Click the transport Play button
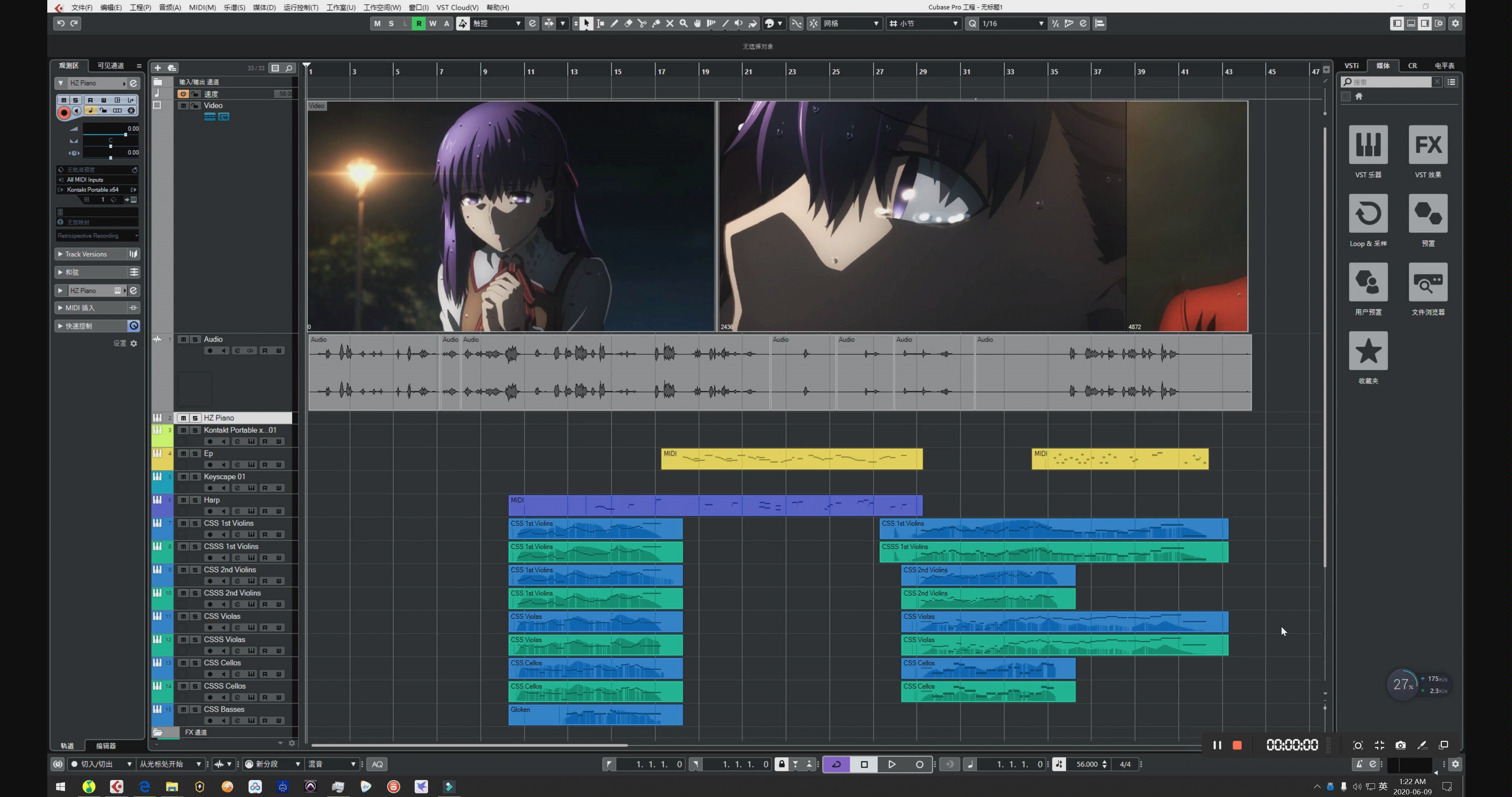Image resolution: width=1512 pixels, height=797 pixels. (892, 764)
